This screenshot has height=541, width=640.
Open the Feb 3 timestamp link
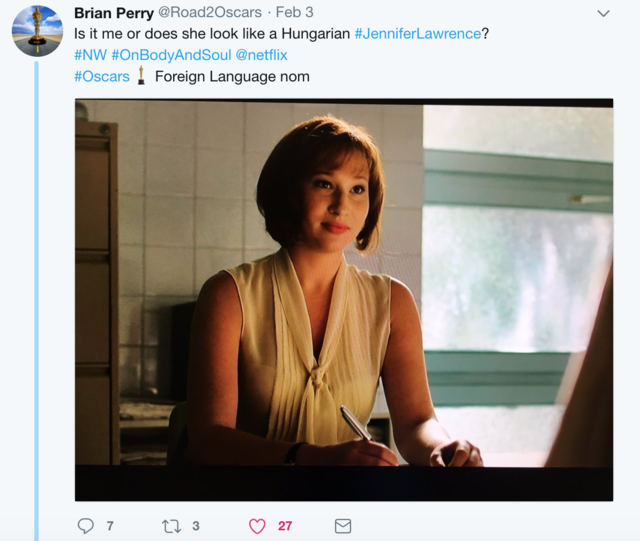click(x=294, y=12)
